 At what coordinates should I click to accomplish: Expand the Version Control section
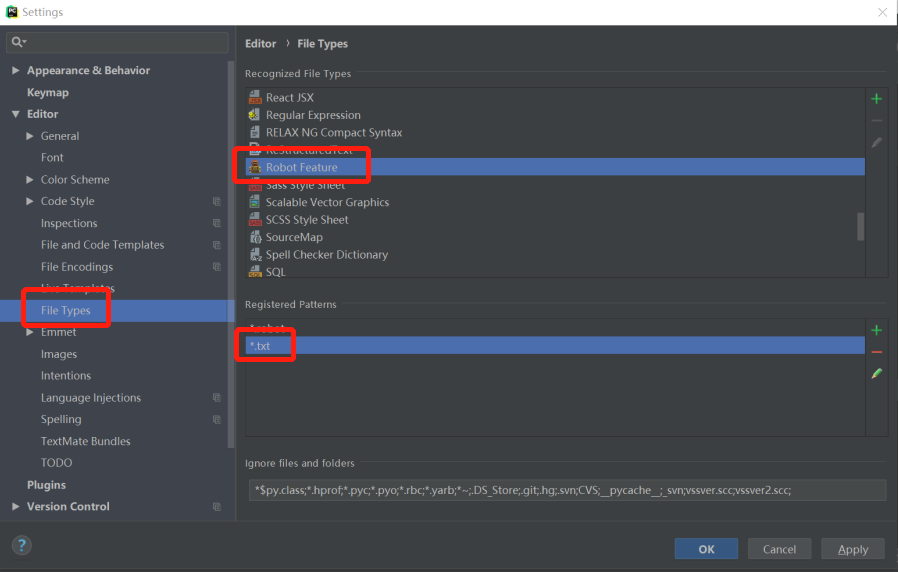tap(15, 507)
